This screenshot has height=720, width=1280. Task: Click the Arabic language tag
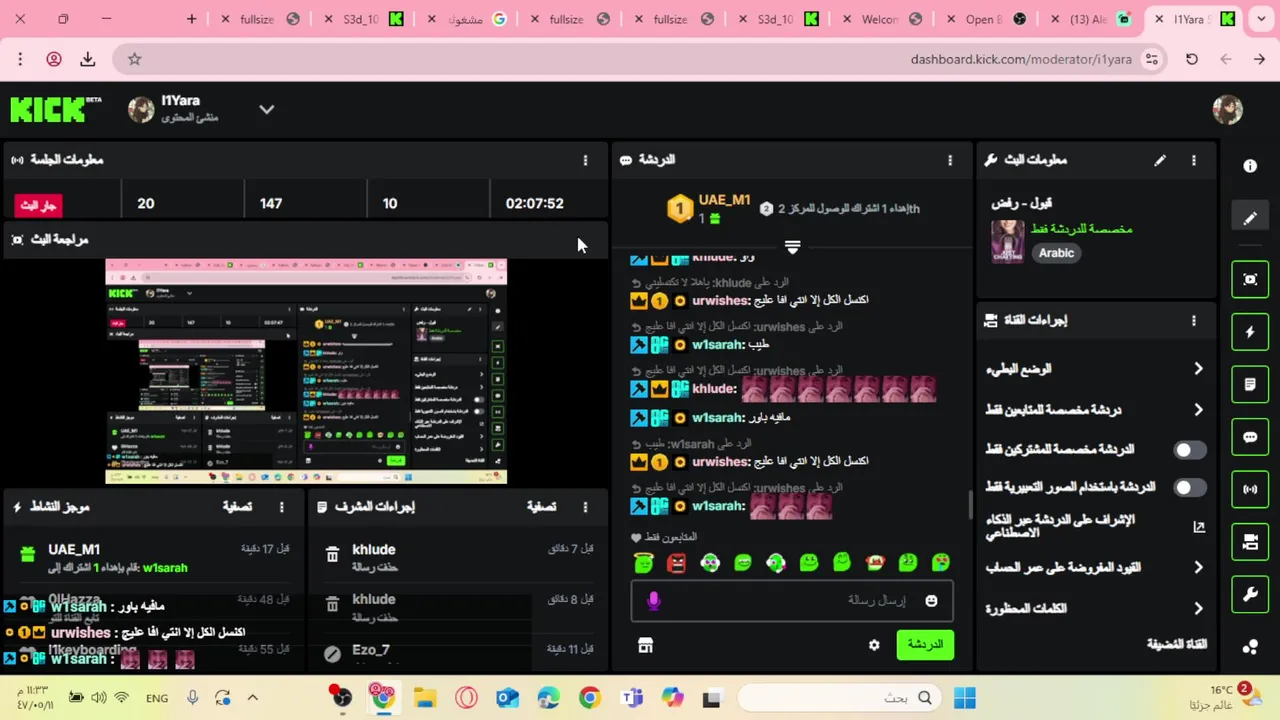click(1056, 253)
